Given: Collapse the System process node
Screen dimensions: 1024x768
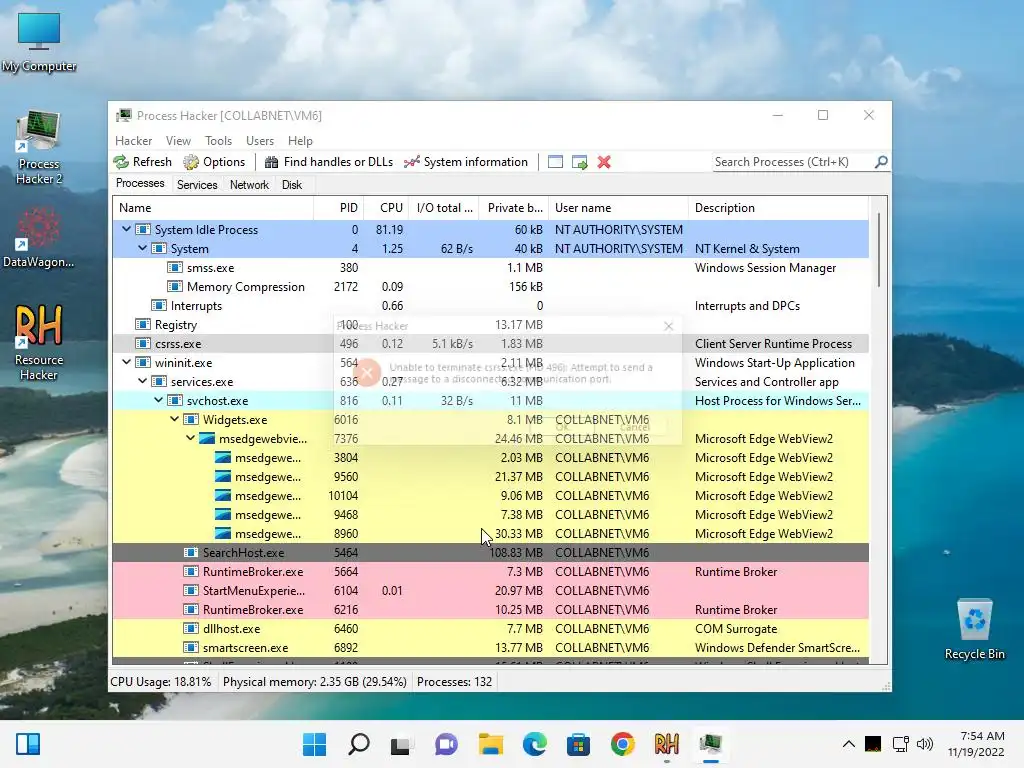Looking at the screenshot, I should pos(142,248).
